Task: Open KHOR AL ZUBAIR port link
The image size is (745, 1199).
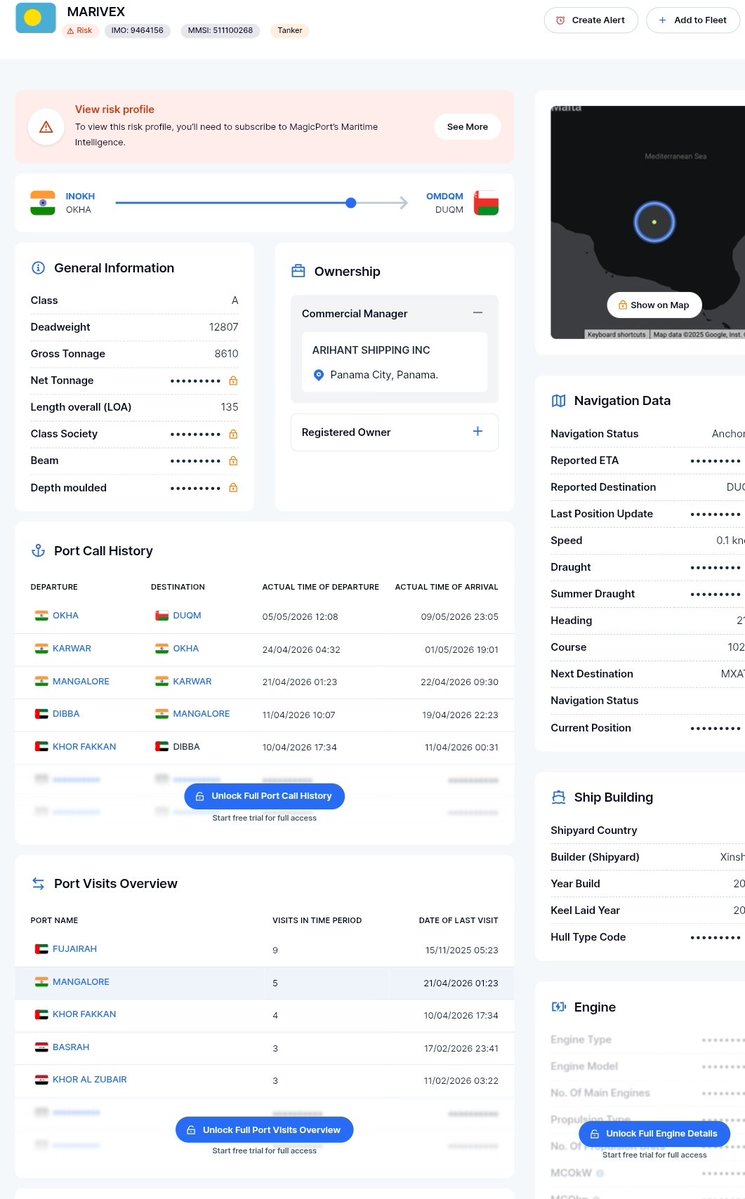Action: [x=89, y=1080]
